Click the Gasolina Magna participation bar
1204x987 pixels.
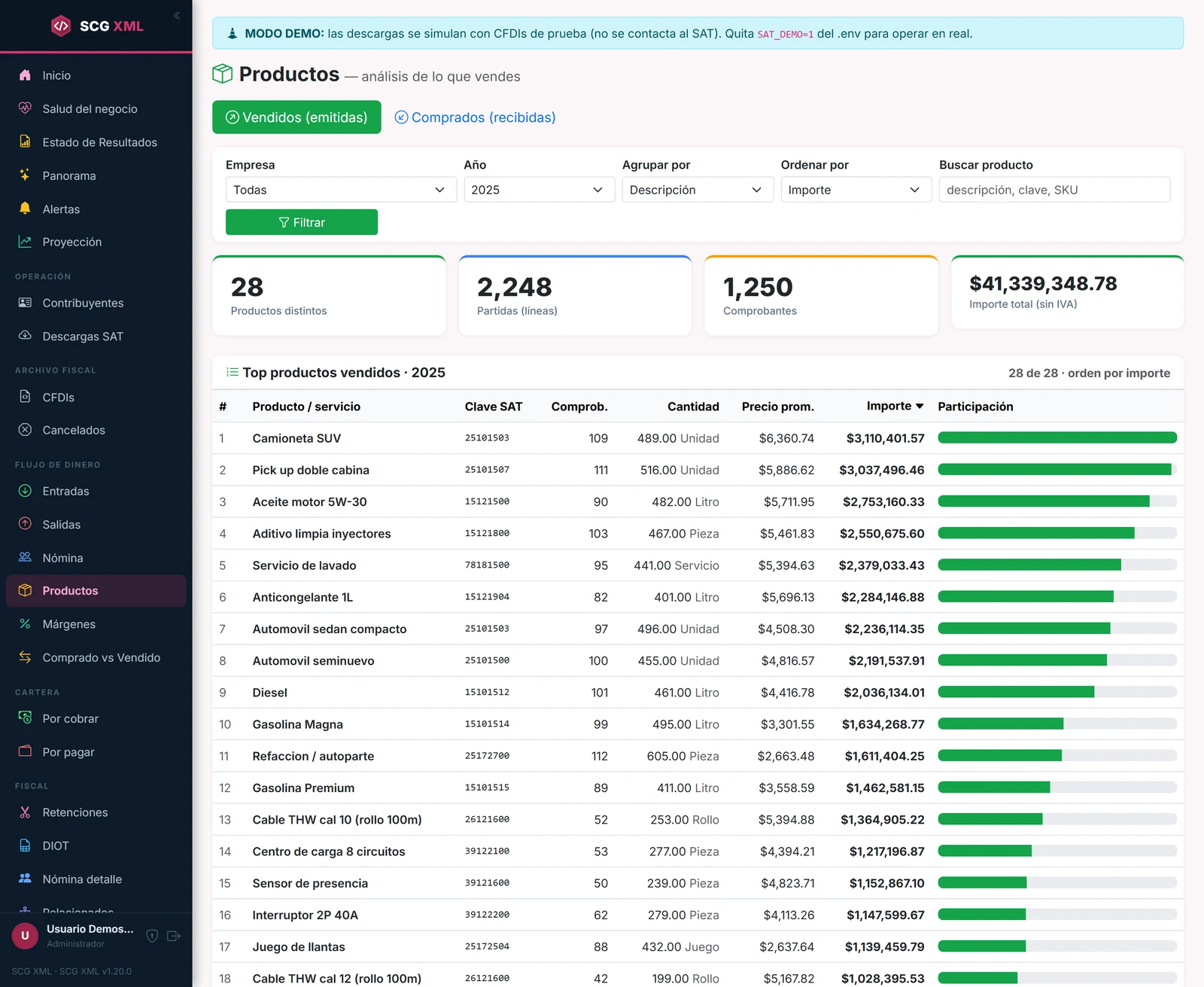(x=1057, y=723)
